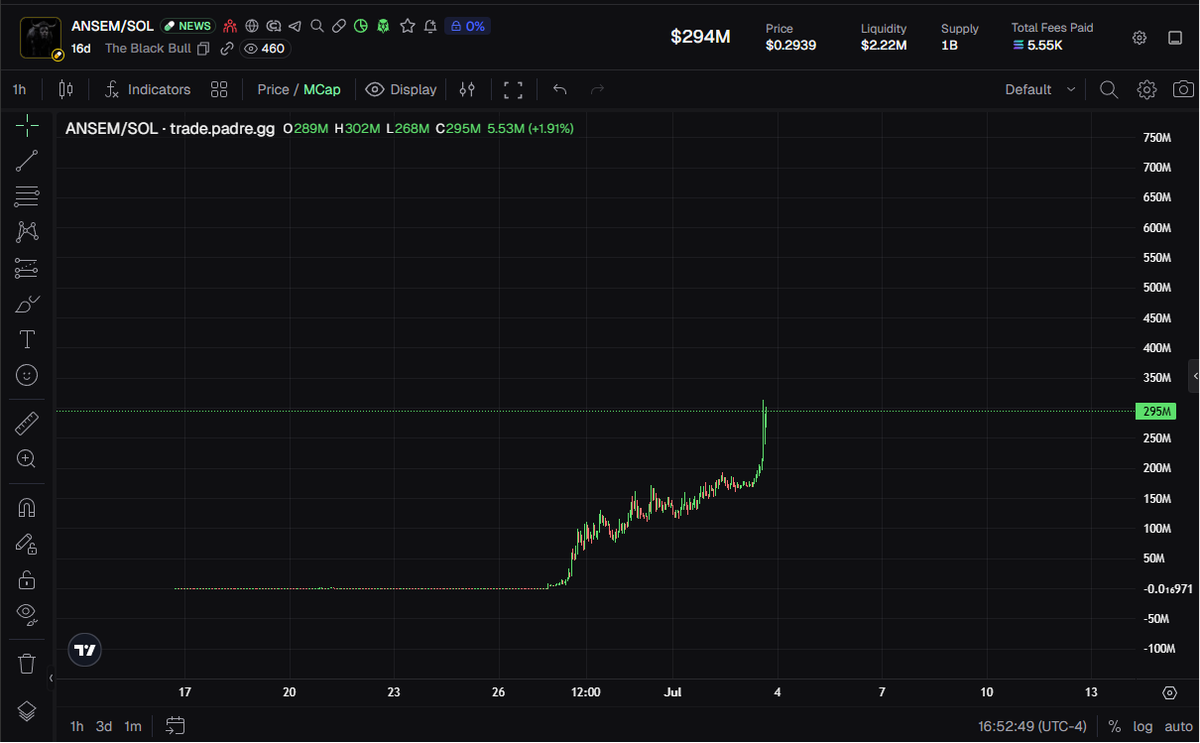Image resolution: width=1200 pixels, height=743 pixels.
Task: Open the emoji icons tool
Action: (27, 375)
